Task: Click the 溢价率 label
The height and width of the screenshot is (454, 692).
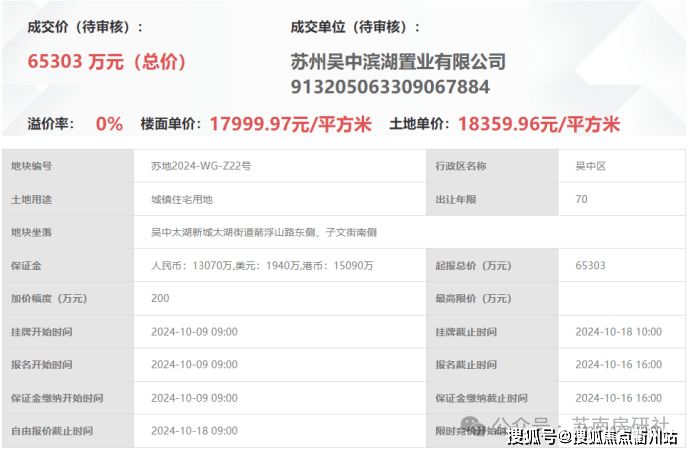Action: (50, 124)
